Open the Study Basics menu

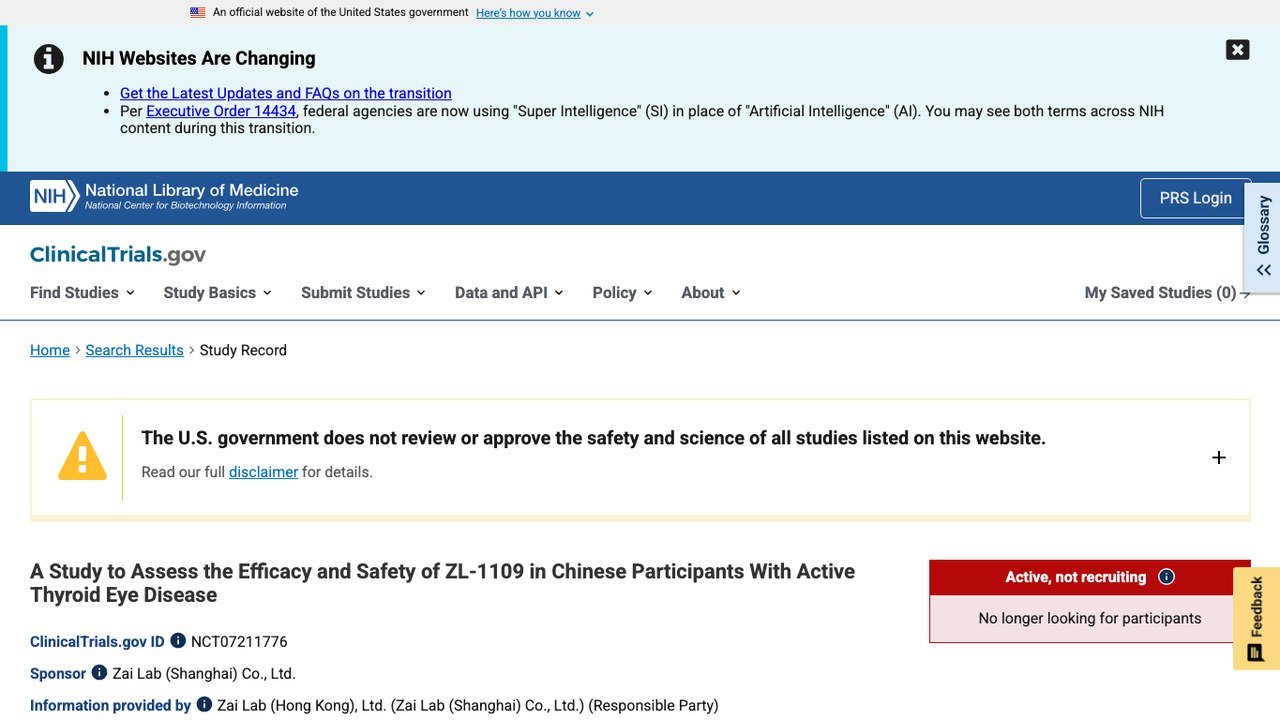(217, 293)
